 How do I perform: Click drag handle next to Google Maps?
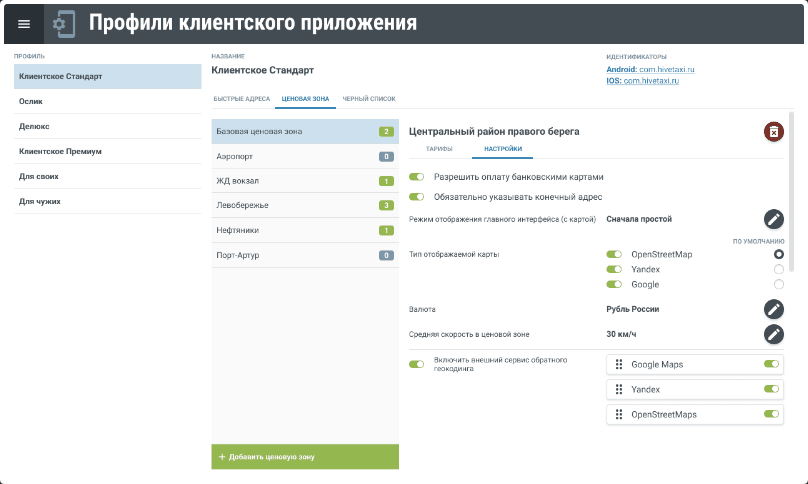coord(619,365)
